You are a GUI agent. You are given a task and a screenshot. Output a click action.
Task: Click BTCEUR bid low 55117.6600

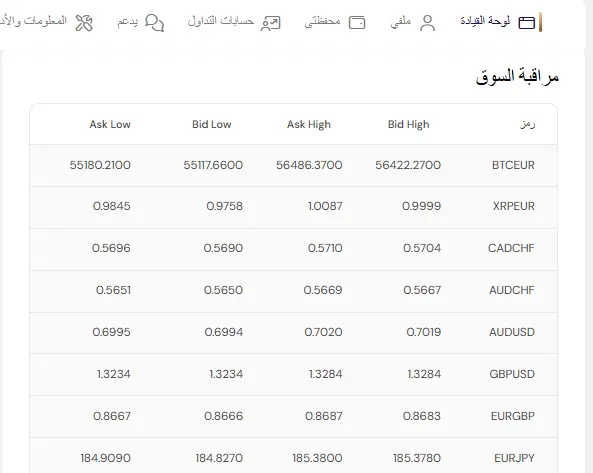[213, 165]
